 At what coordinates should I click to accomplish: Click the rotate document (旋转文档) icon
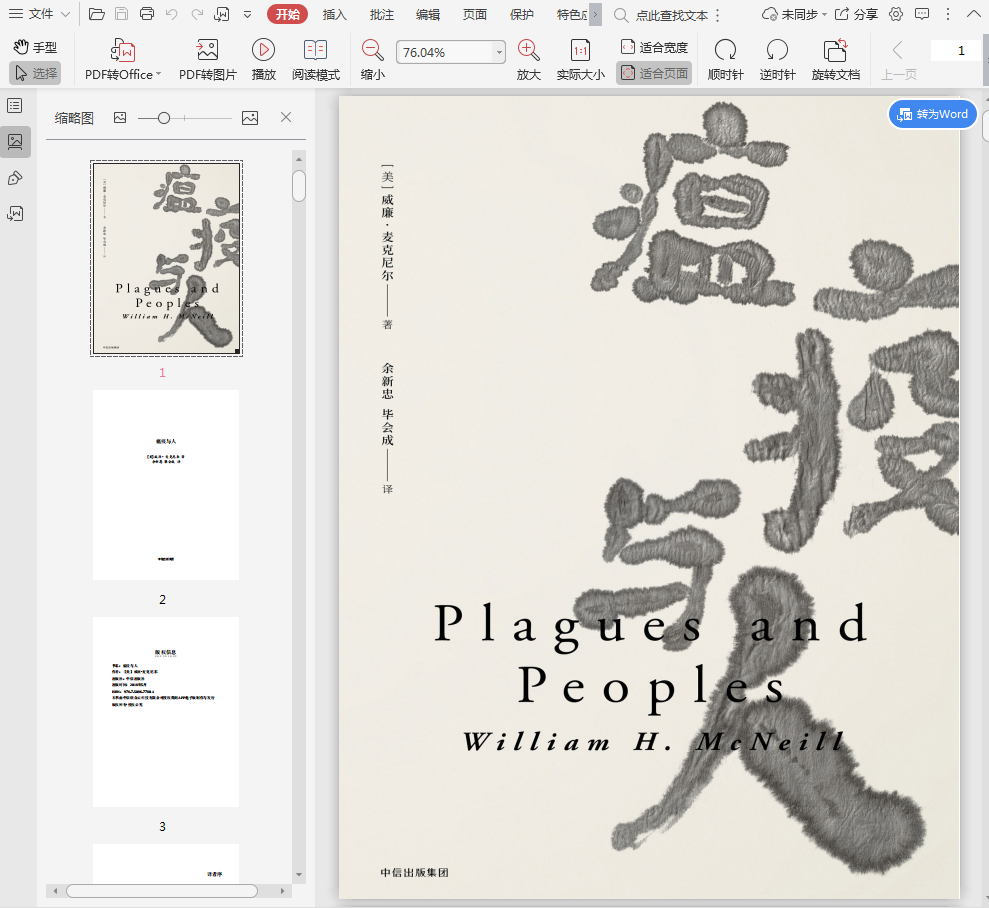pyautogui.click(x=835, y=51)
